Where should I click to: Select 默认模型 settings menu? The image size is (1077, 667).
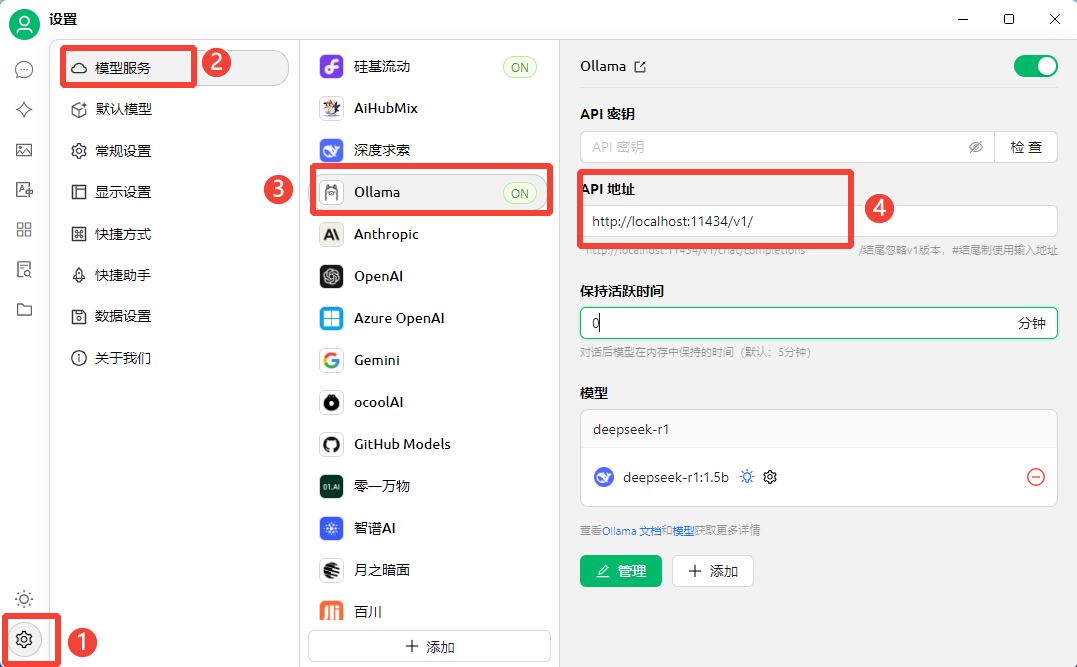(x=175, y=109)
